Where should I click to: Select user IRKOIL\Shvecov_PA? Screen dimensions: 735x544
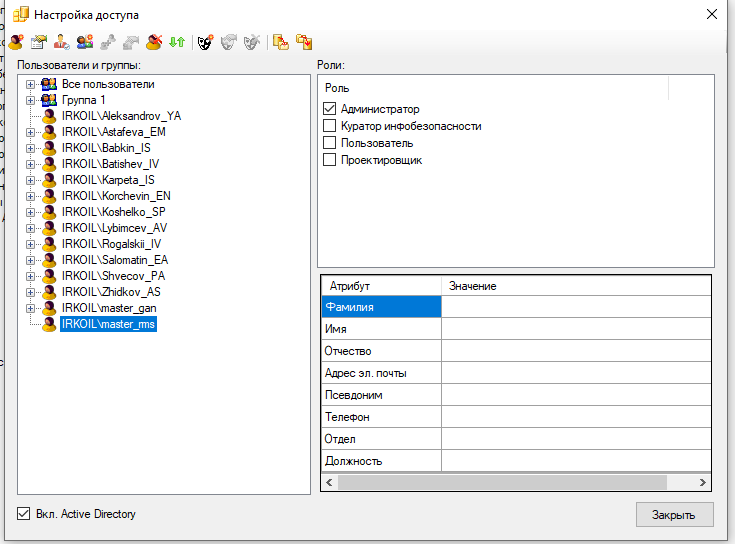coord(113,276)
